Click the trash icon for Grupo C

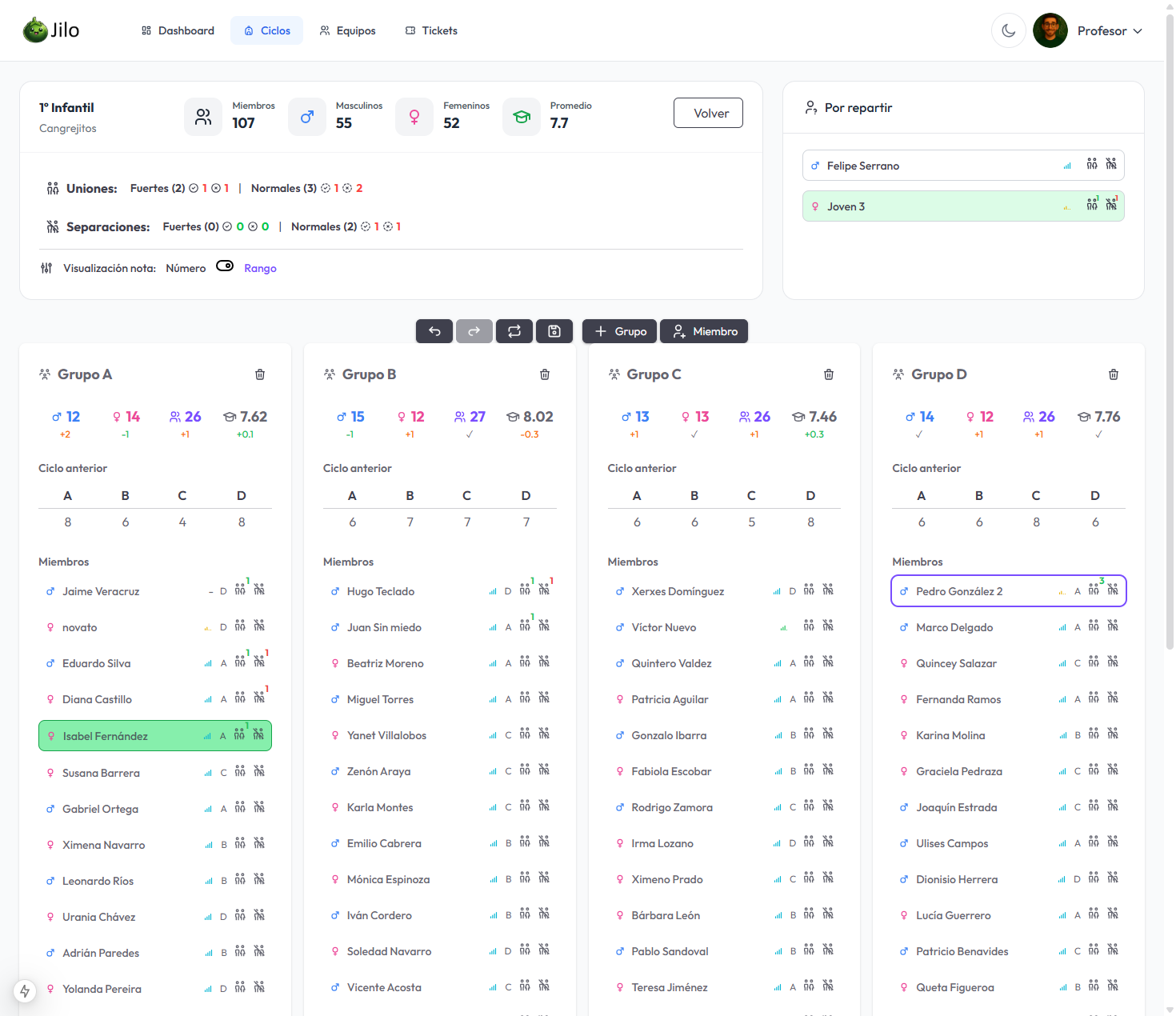click(829, 374)
